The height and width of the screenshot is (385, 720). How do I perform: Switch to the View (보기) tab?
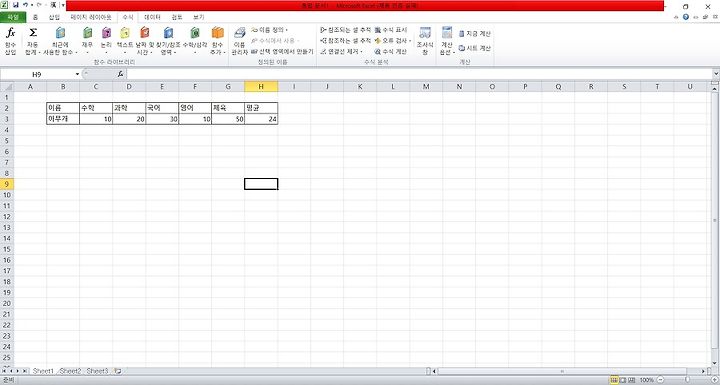click(198, 17)
